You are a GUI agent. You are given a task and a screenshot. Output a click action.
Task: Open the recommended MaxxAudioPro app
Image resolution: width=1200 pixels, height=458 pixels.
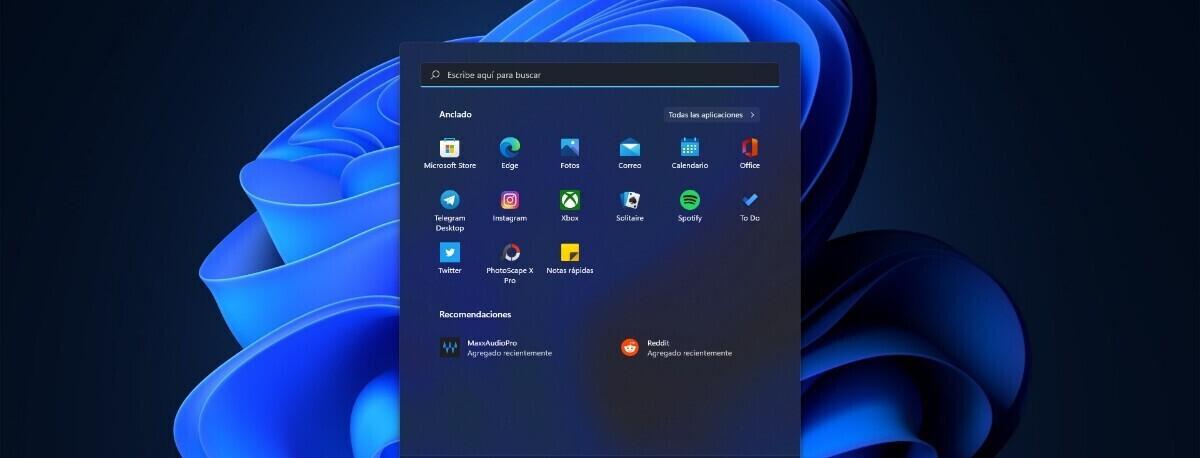[495, 347]
